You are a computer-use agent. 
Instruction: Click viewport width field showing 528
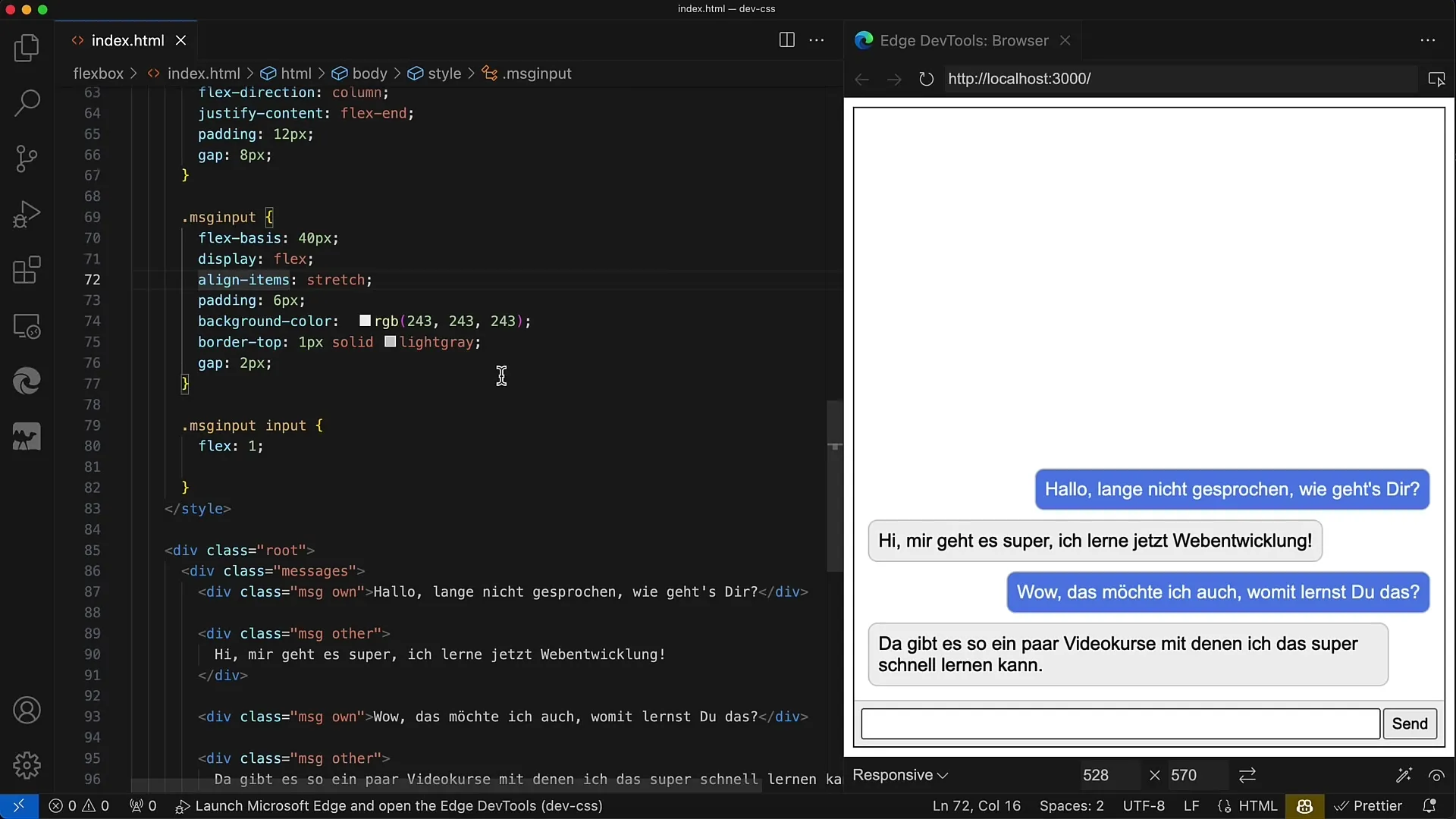click(1109, 775)
